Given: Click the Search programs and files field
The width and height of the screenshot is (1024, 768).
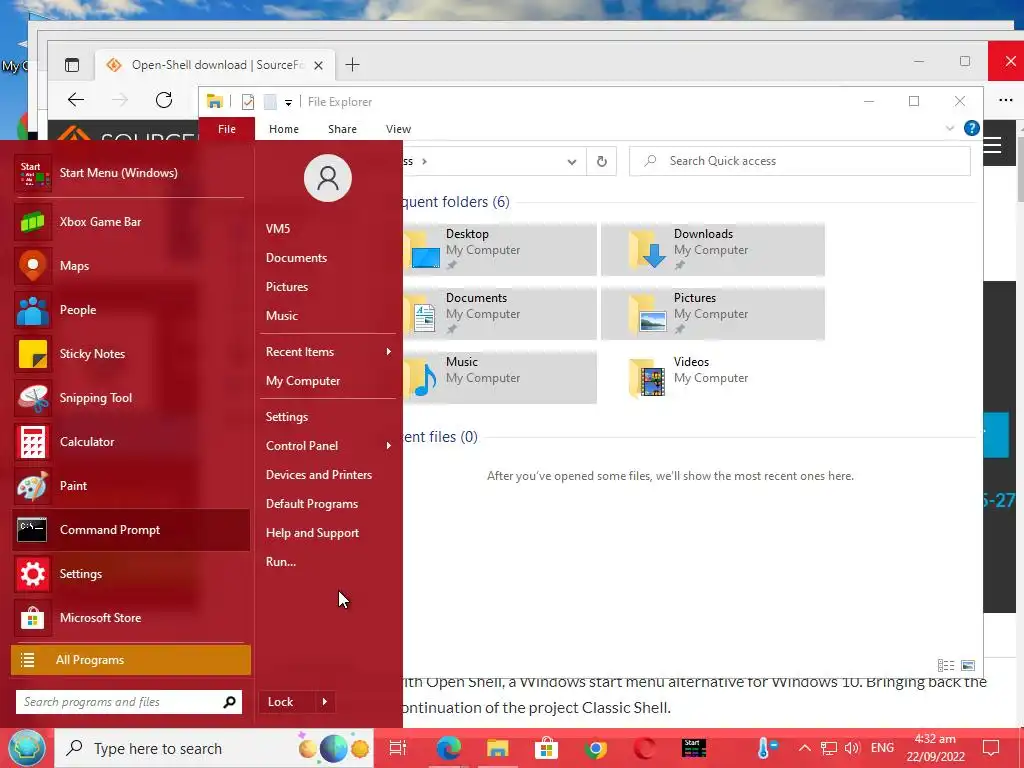Looking at the screenshot, I should coord(129,702).
